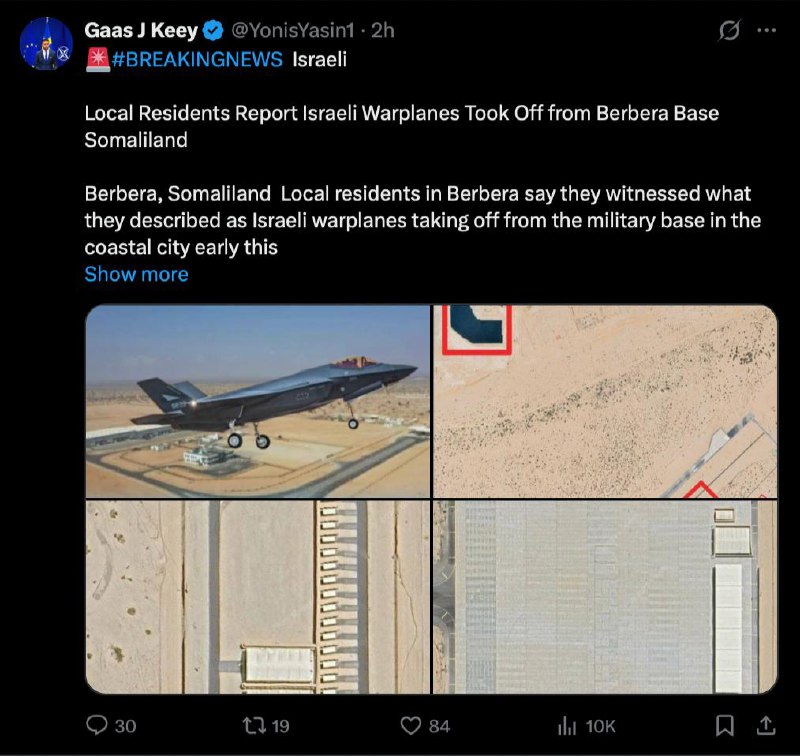This screenshot has height=756, width=800.
Task: Open the fighter jet photo
Action: tap(258, 401)
